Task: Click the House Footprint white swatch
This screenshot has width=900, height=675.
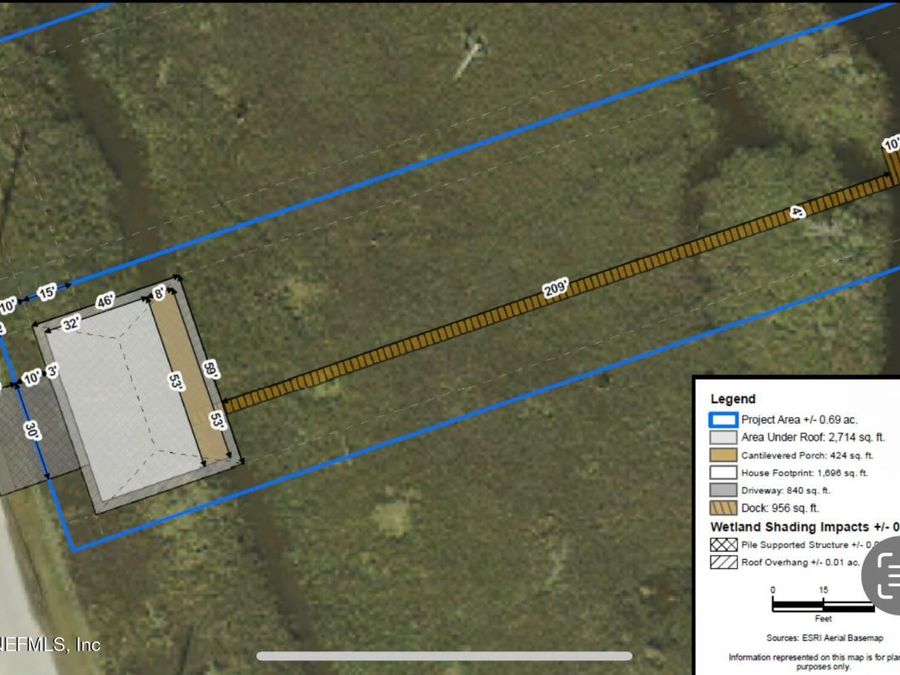Action: pyautogui.click(x=723, y=472)
